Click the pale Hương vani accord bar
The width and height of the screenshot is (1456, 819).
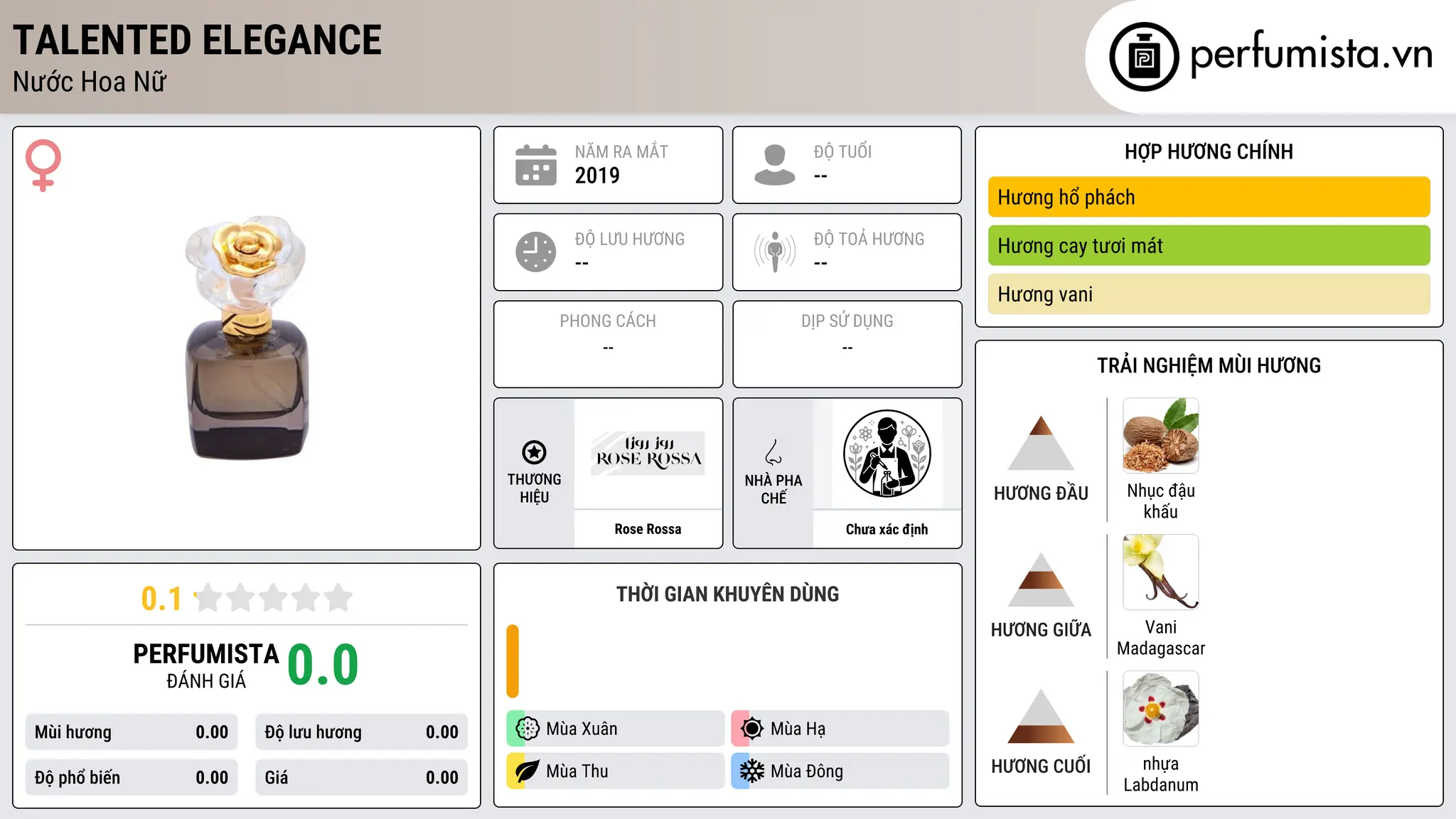pyautogui.click(x=1209, y=294)
